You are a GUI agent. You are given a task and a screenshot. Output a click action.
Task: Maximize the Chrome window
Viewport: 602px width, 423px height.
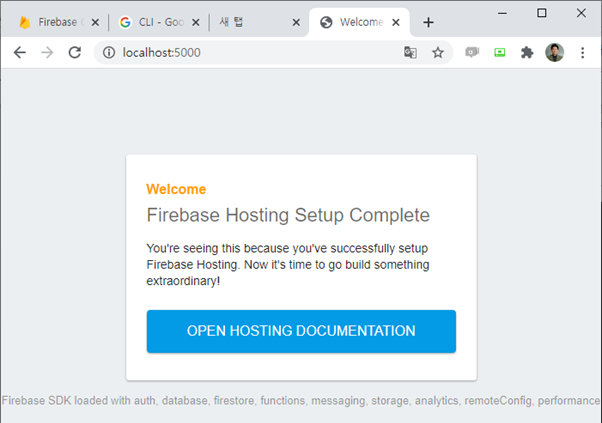[x=542, y=13]
